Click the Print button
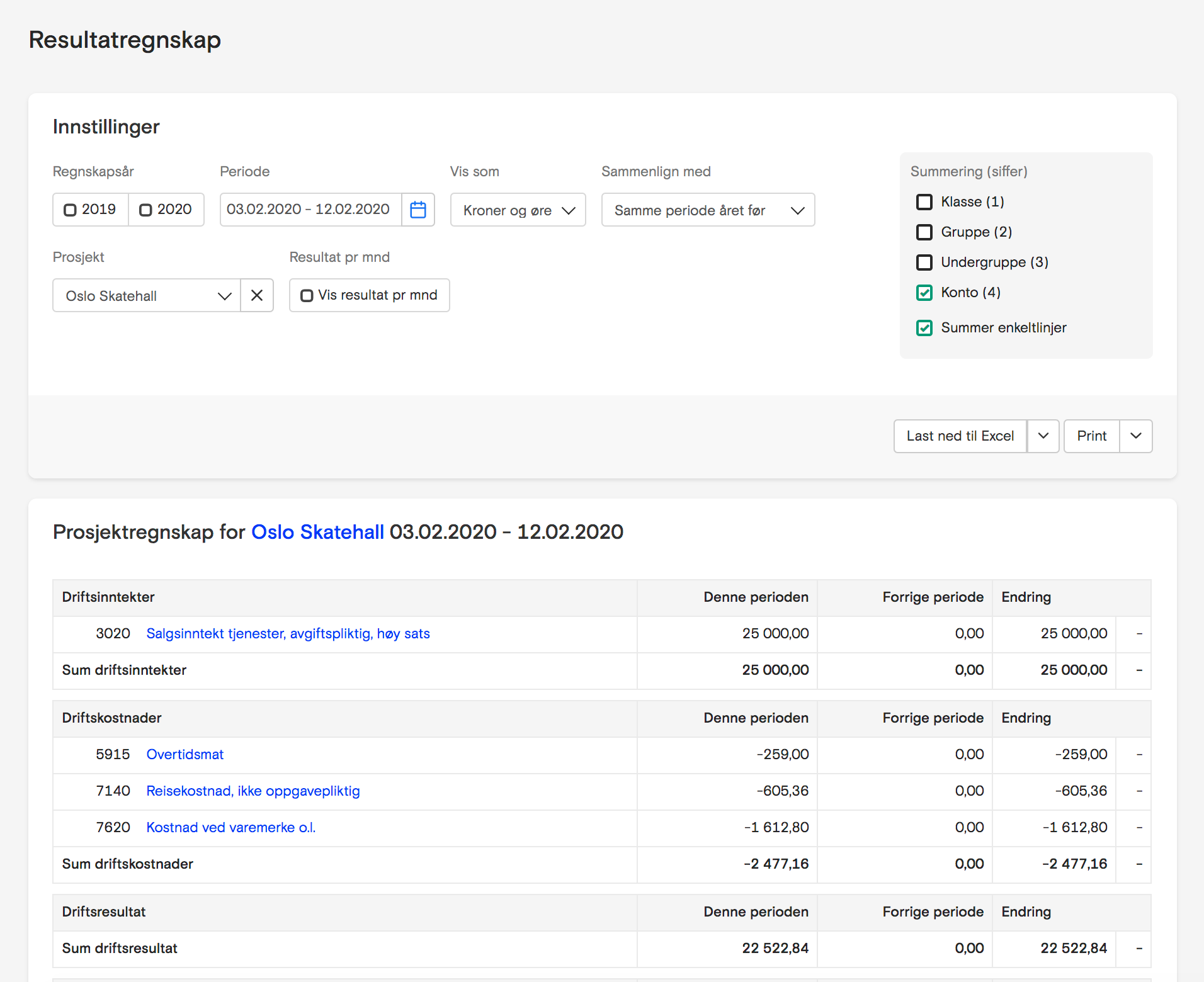The height and width of the screenshot is (982, 1204). coord(1091,436)
